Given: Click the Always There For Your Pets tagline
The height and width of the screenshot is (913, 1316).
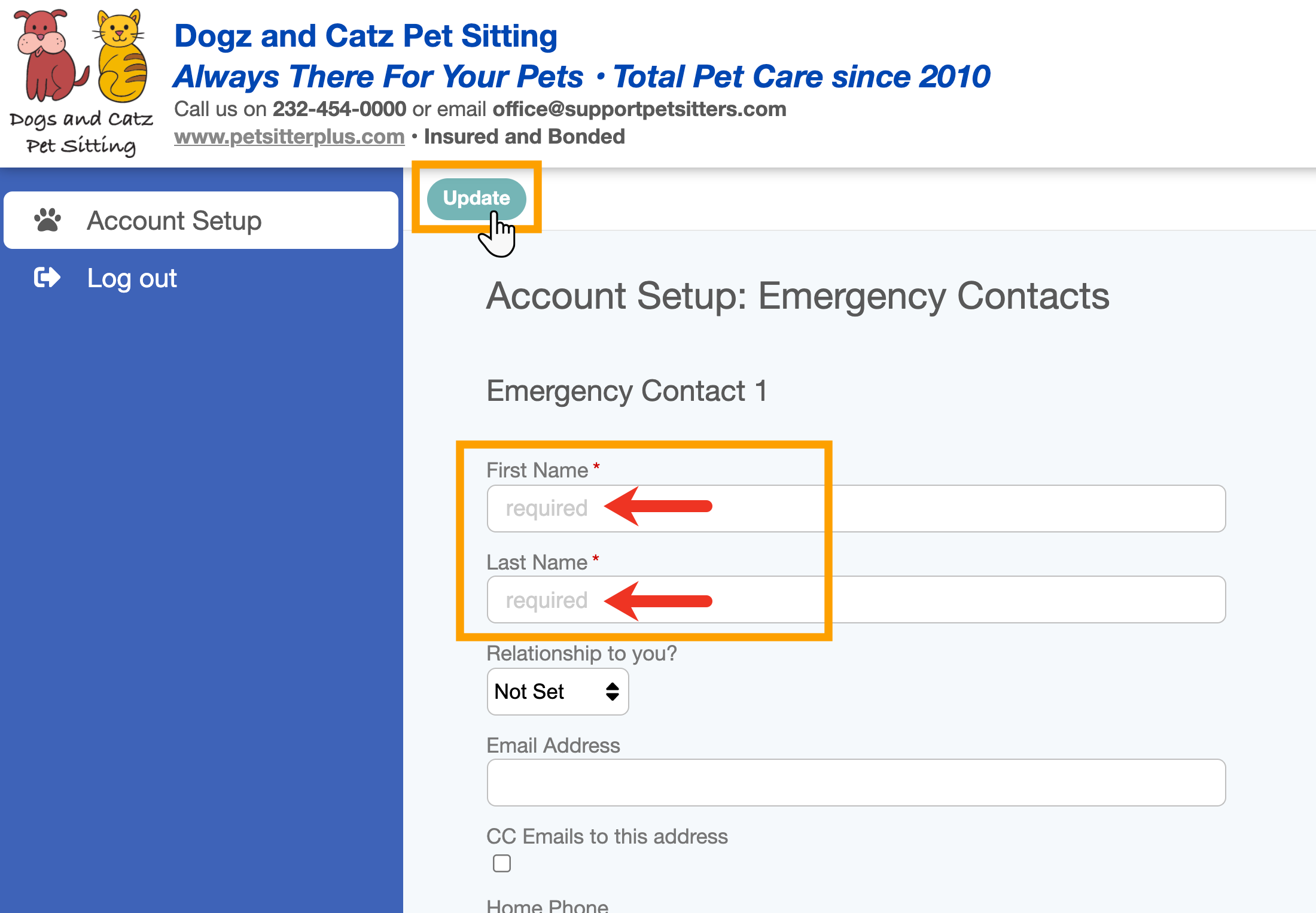Looking at the screenshot, I should (x=378, y=77).
